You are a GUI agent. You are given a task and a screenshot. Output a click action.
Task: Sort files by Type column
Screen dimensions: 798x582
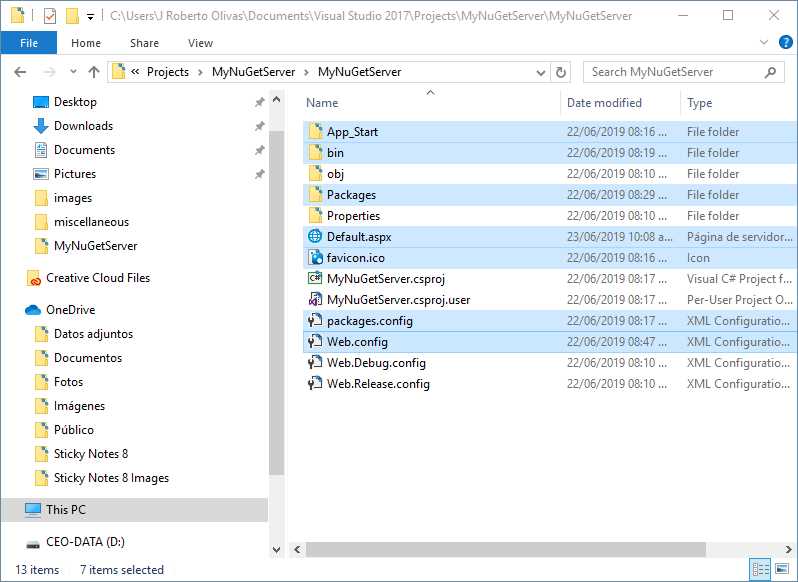coord(699,103)
